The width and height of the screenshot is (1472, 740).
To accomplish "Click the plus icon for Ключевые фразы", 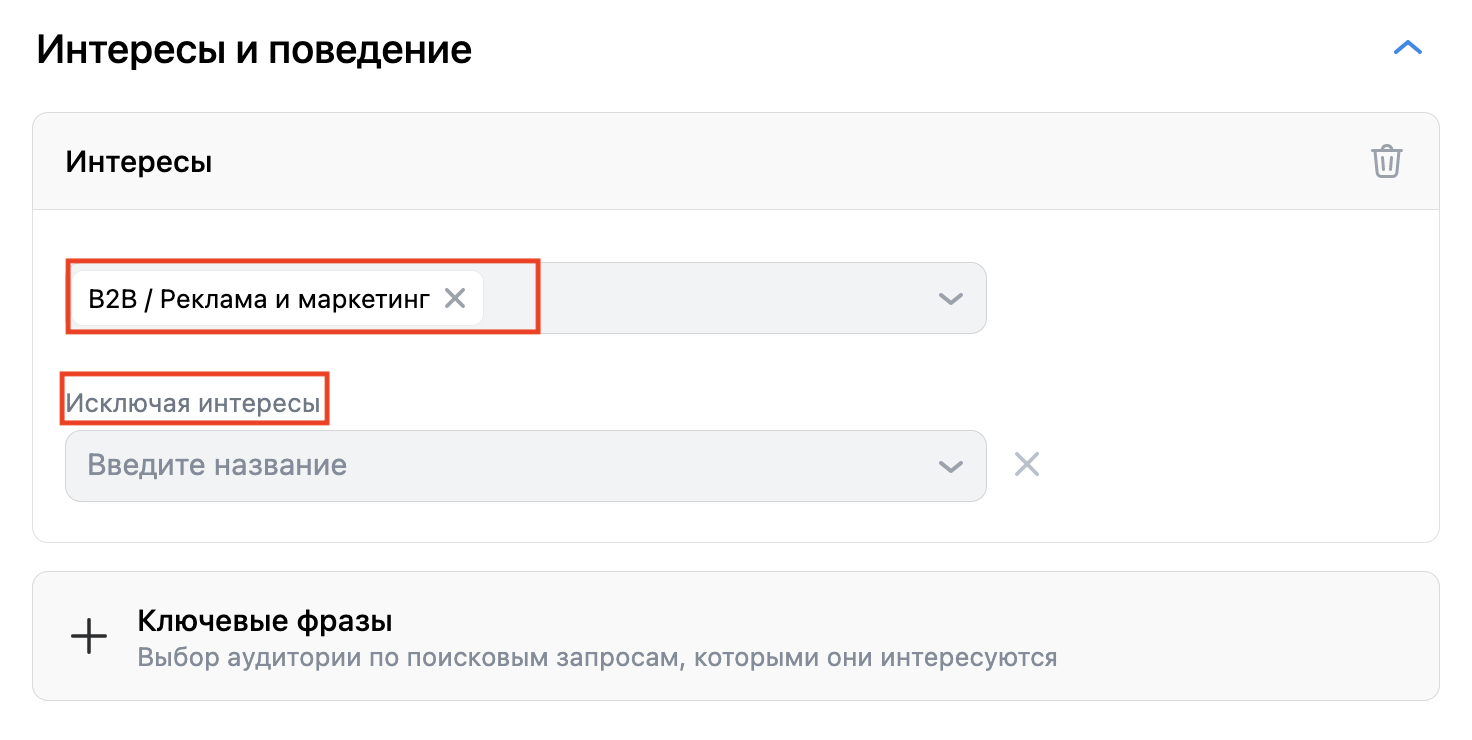I will [89, 636].
